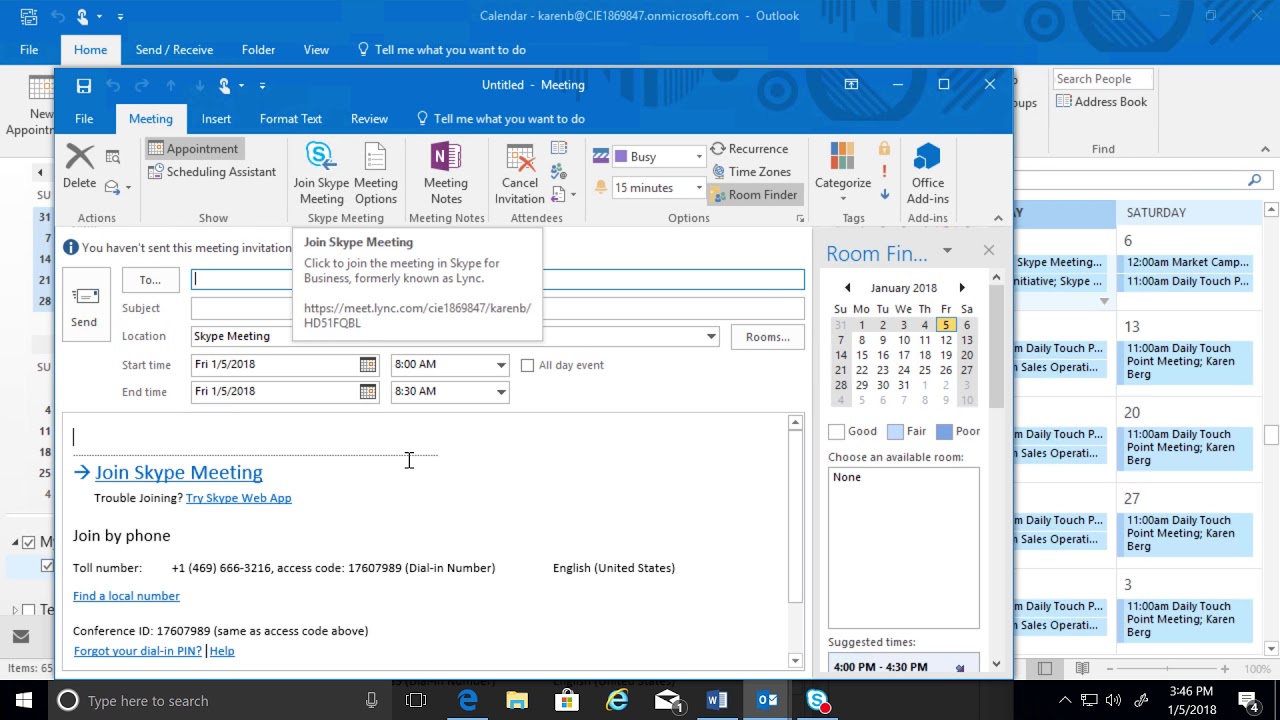Save the meeting with the disk icon

click(84, 86)
